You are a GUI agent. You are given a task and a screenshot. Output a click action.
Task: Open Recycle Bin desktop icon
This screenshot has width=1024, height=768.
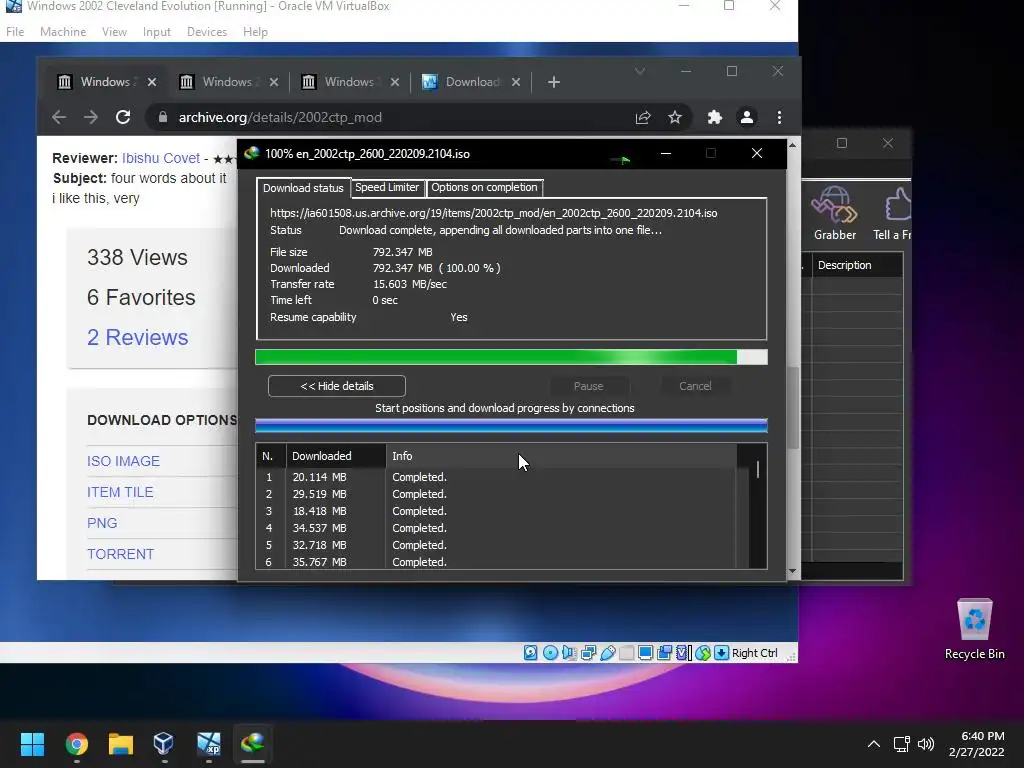pos(974,630)
